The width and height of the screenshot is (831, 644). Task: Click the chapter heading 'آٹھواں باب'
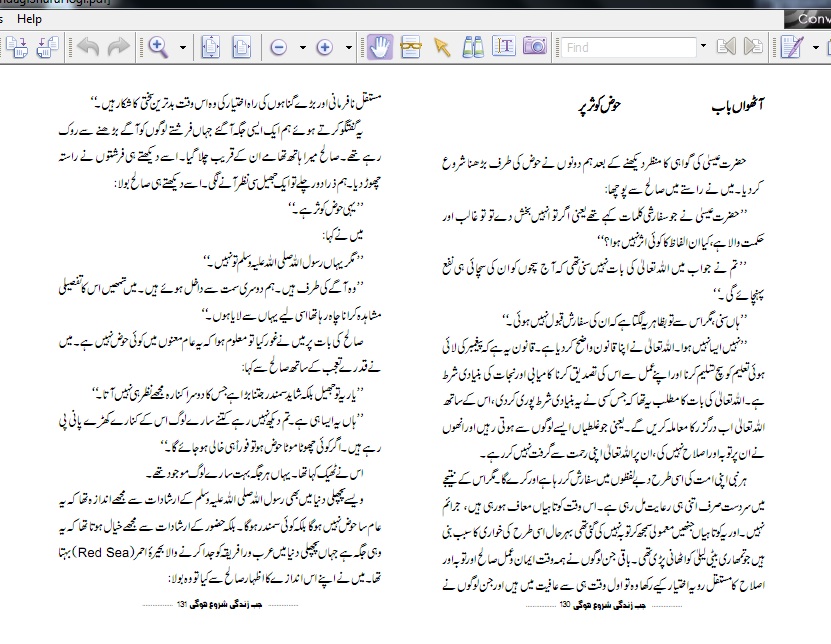tap(737, 107)
